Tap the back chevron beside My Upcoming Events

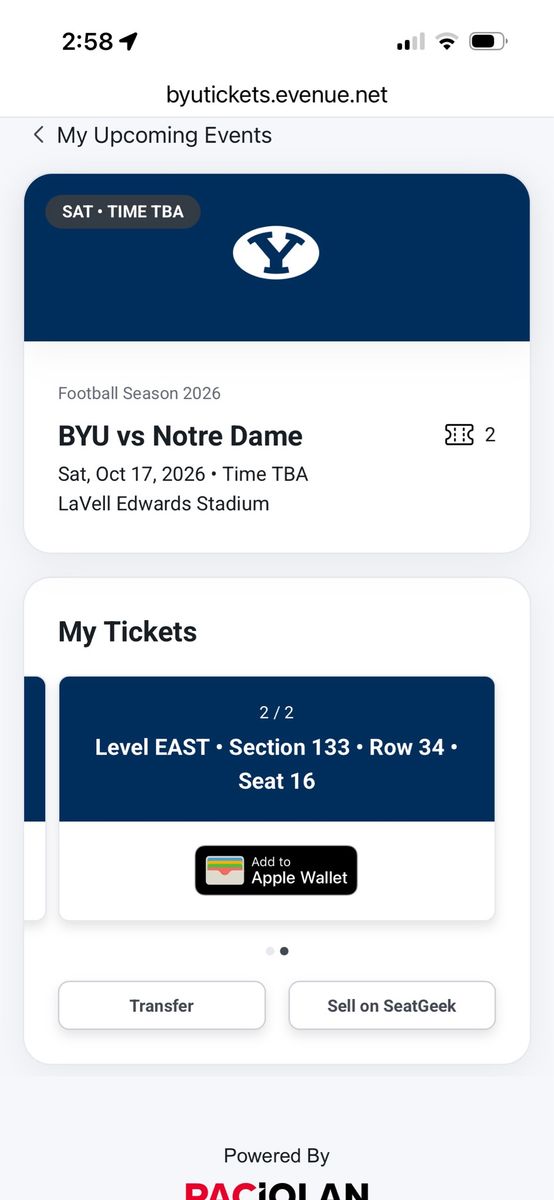pos(38,135)
